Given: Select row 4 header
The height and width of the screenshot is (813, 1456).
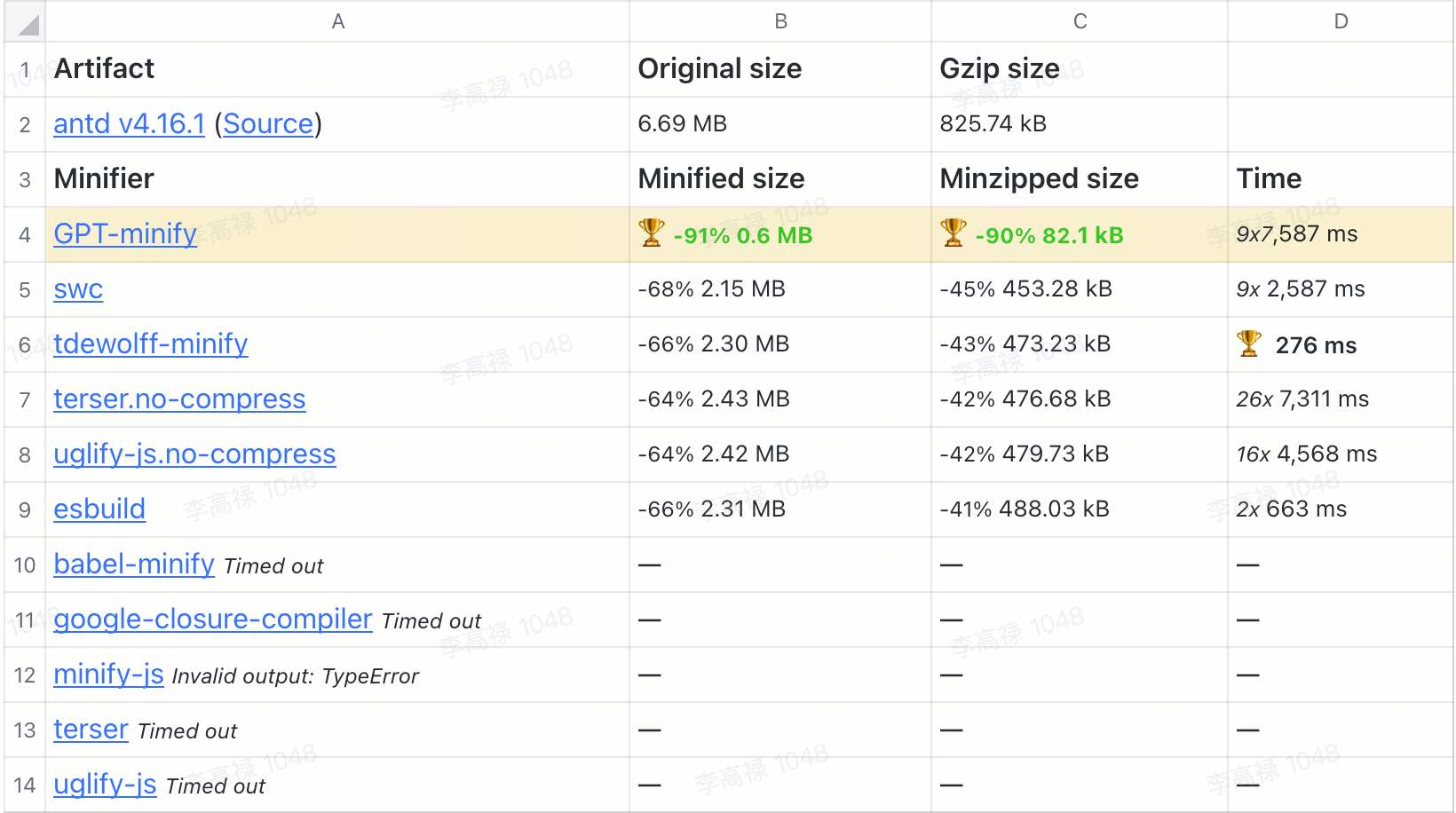Looking at the screenshot, I should 25,235.
